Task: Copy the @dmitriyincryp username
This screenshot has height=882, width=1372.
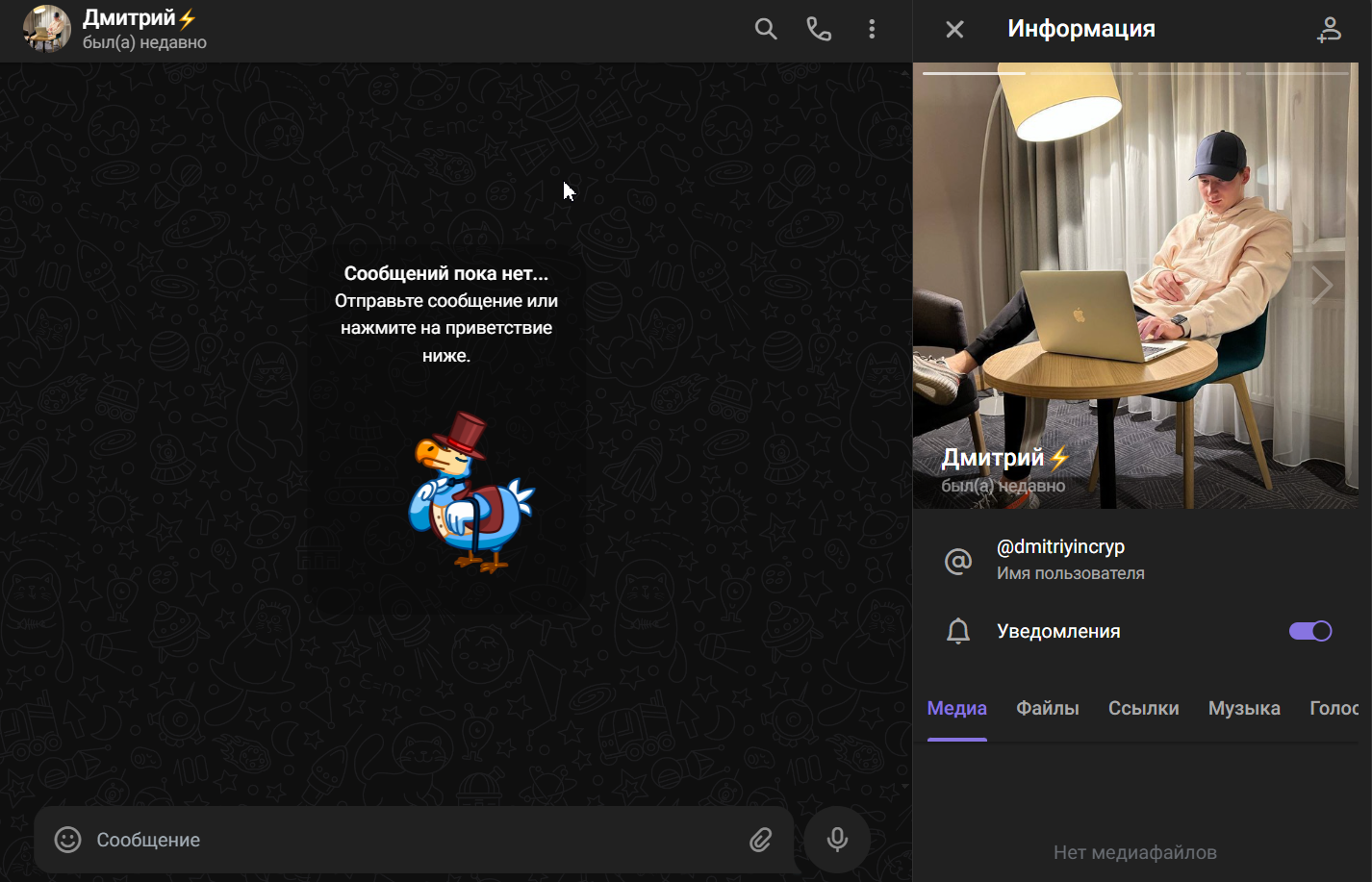Action: [1060, 547]
